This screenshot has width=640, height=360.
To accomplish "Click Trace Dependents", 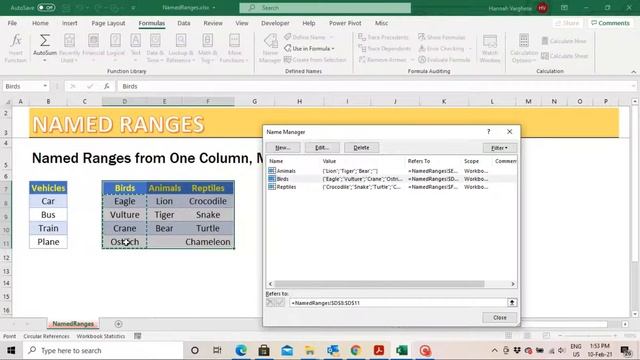I will coord(384,49).
